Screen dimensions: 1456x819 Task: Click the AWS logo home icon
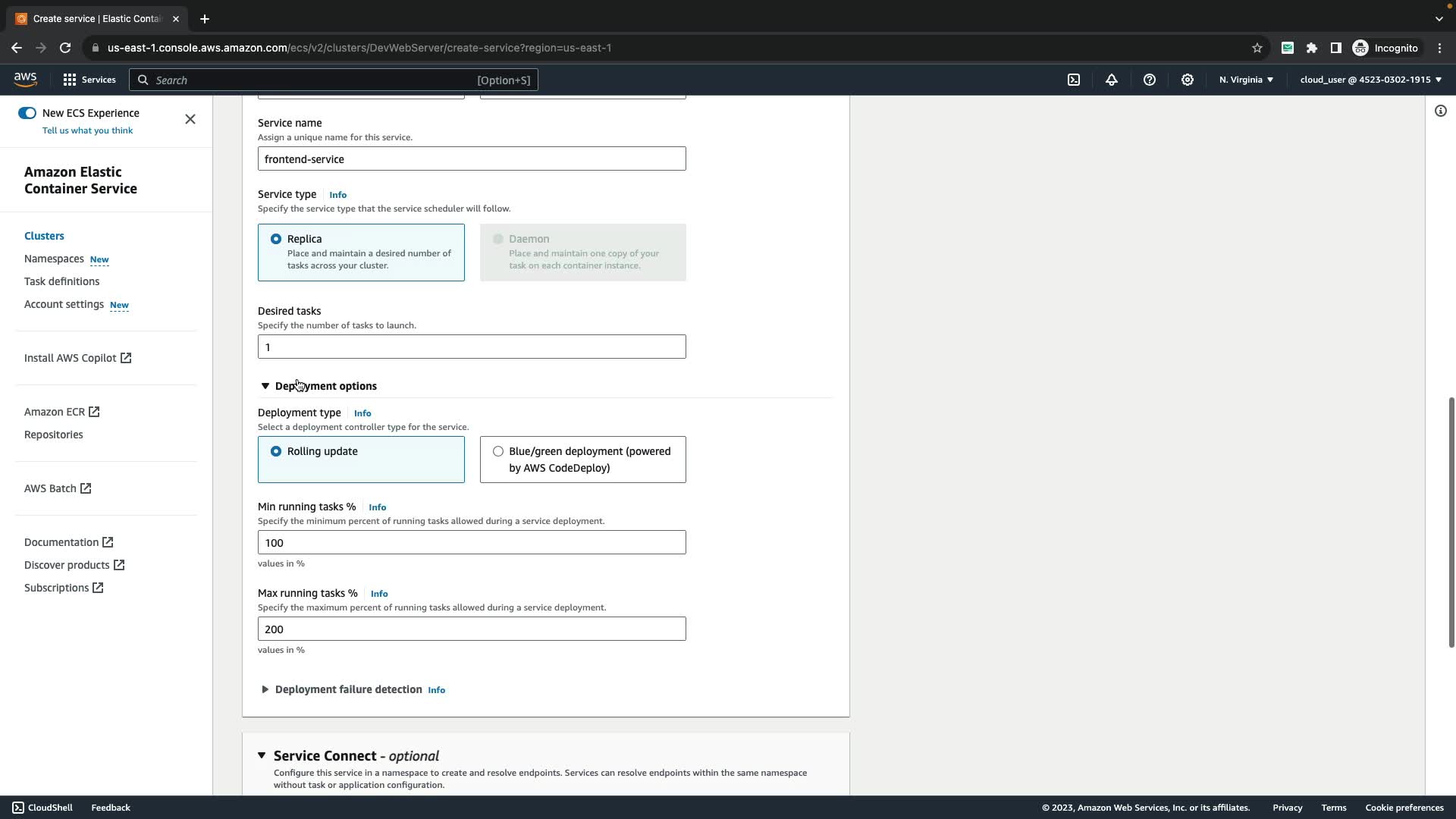[25, 80]
